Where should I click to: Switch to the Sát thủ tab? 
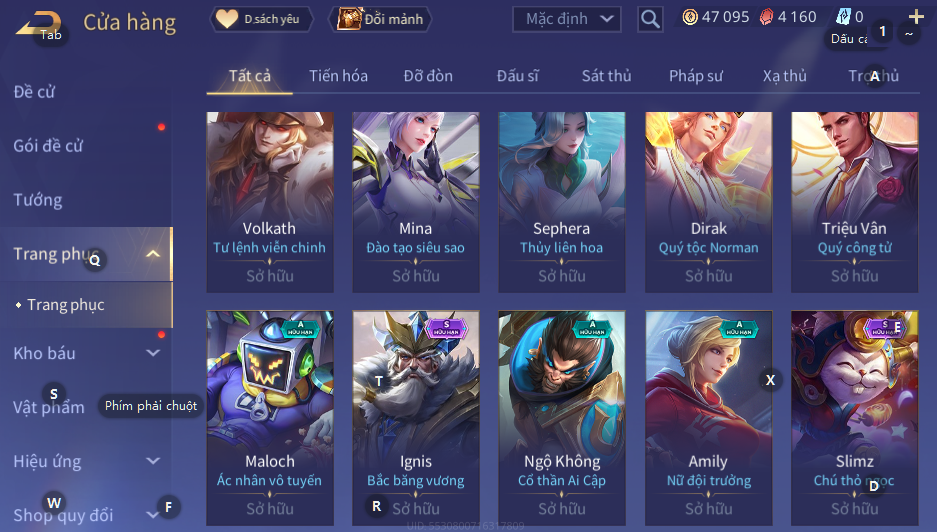coord(607,76)
